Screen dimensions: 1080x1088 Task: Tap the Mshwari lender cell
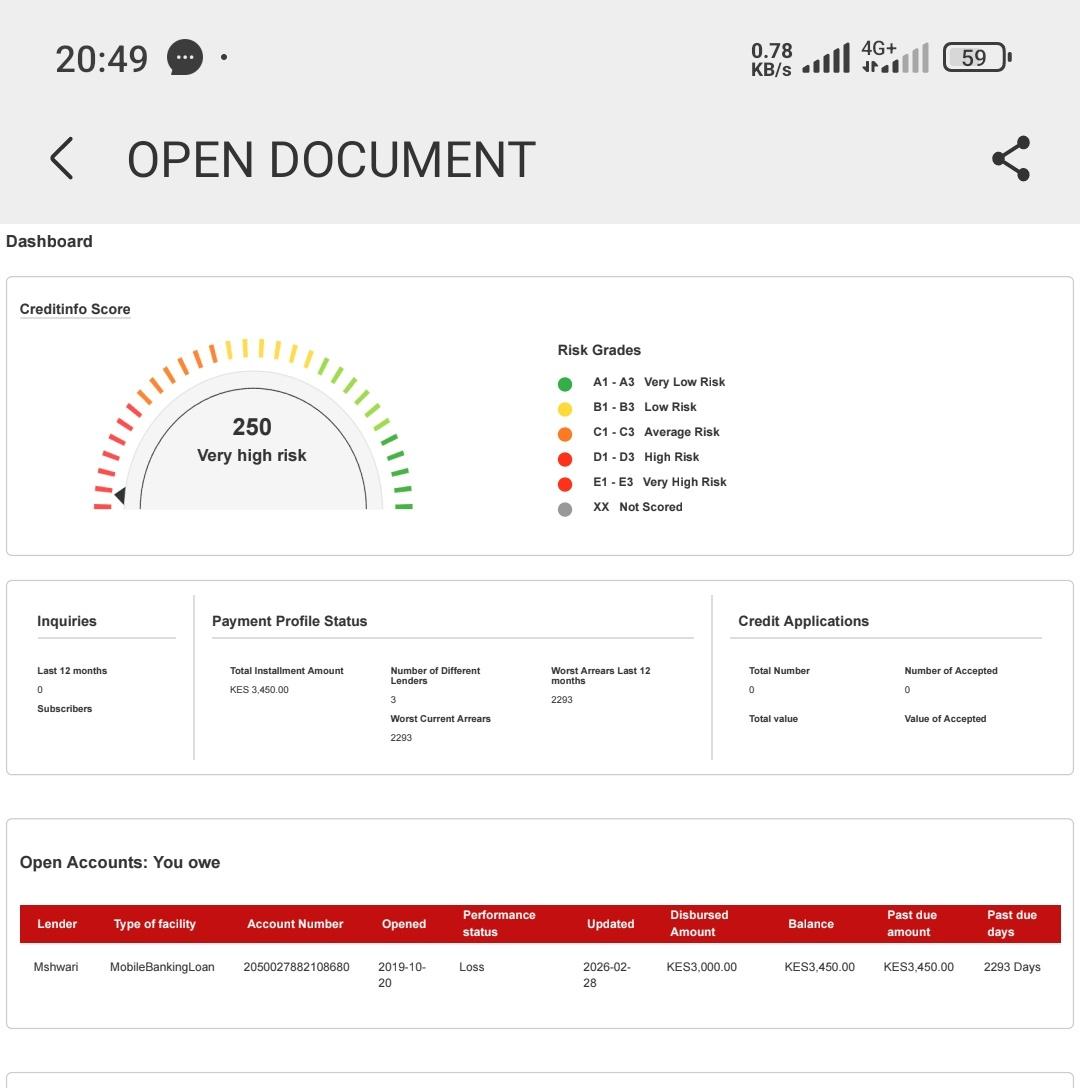56,967
